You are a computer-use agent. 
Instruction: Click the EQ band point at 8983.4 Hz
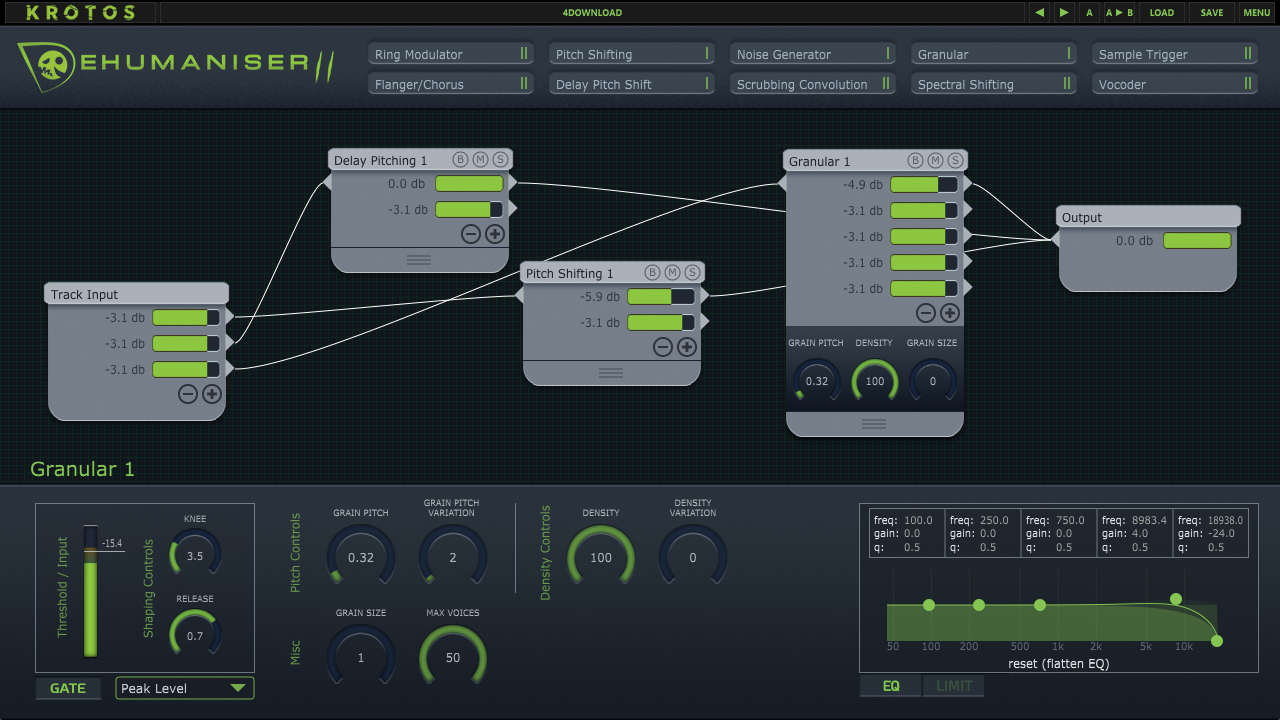(x=1176, y=599)
